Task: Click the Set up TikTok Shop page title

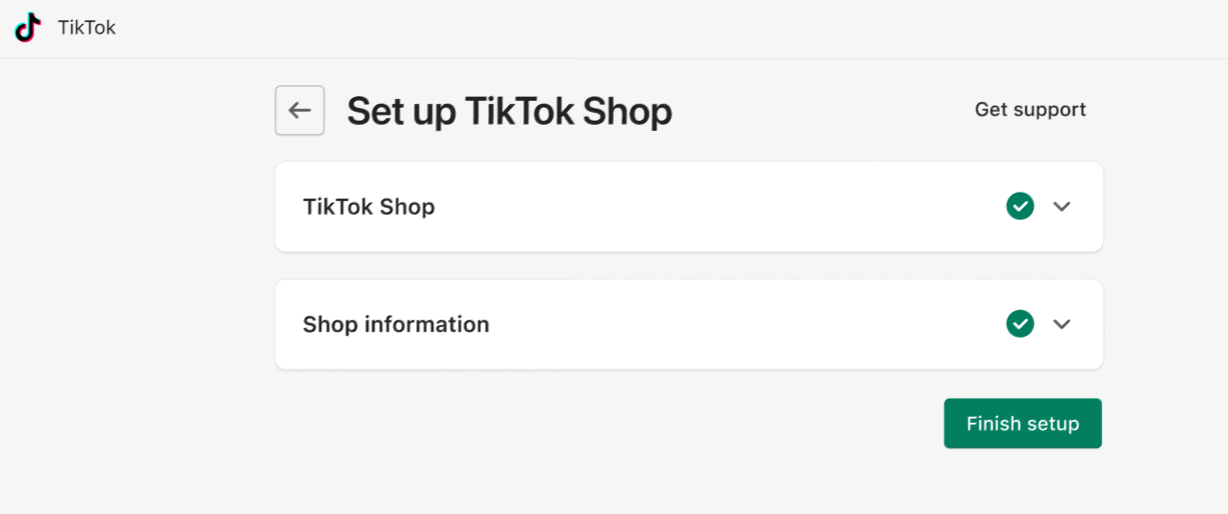Action: (509, 111)
